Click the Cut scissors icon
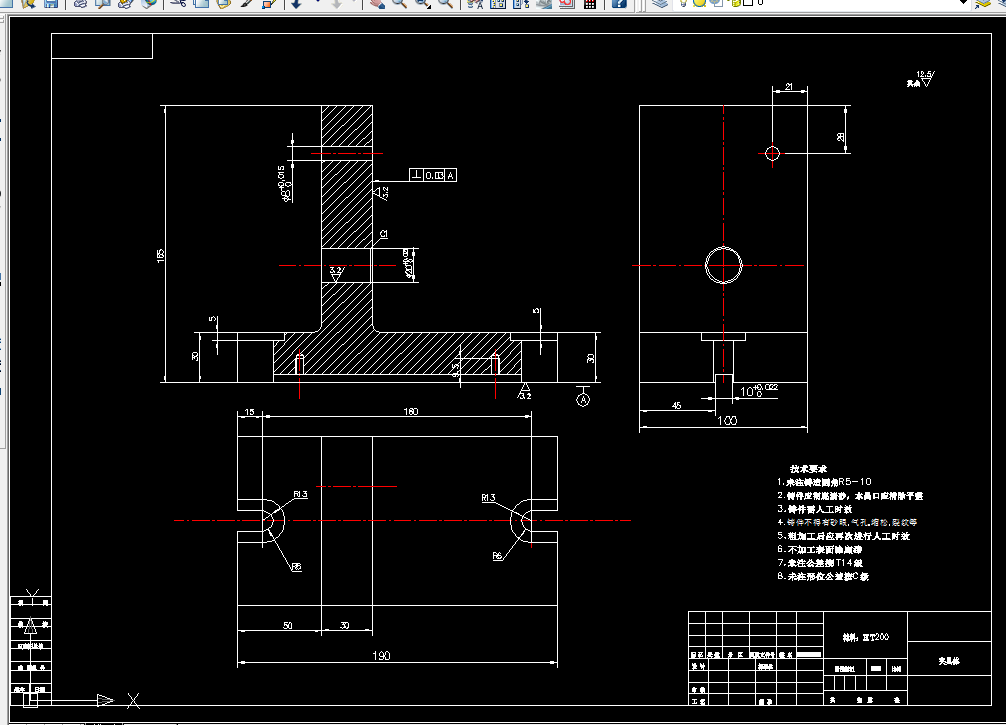The image size is (1006, 725). point(178,3)
